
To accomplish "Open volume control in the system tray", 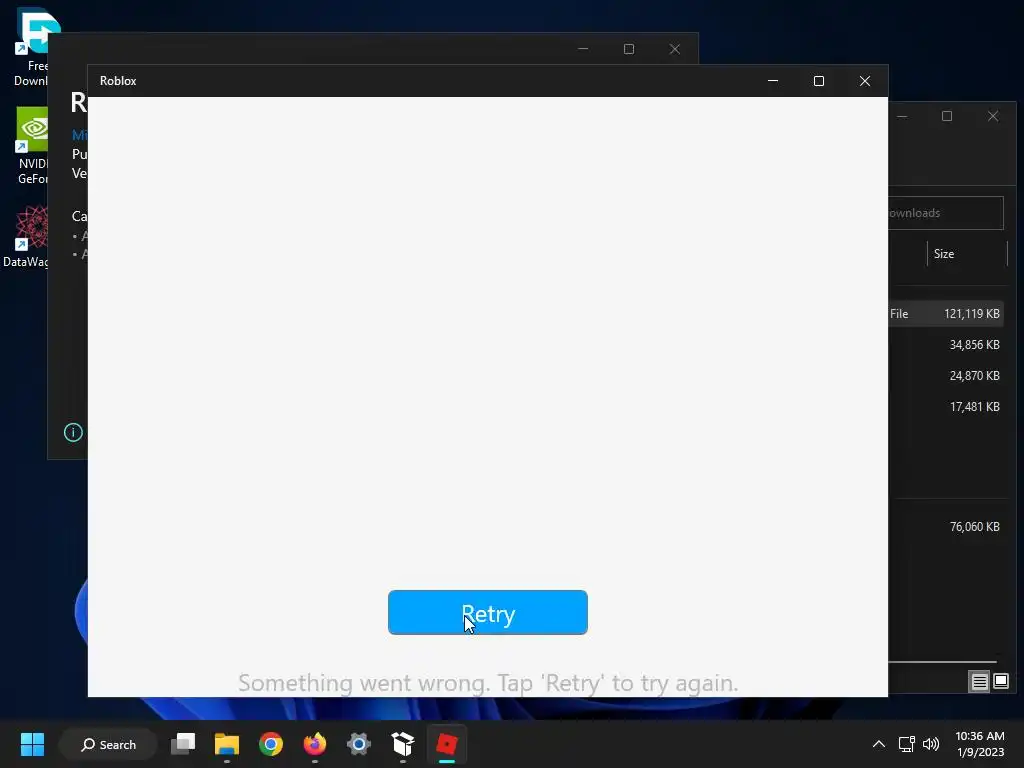I will click(x=931, y=744).
